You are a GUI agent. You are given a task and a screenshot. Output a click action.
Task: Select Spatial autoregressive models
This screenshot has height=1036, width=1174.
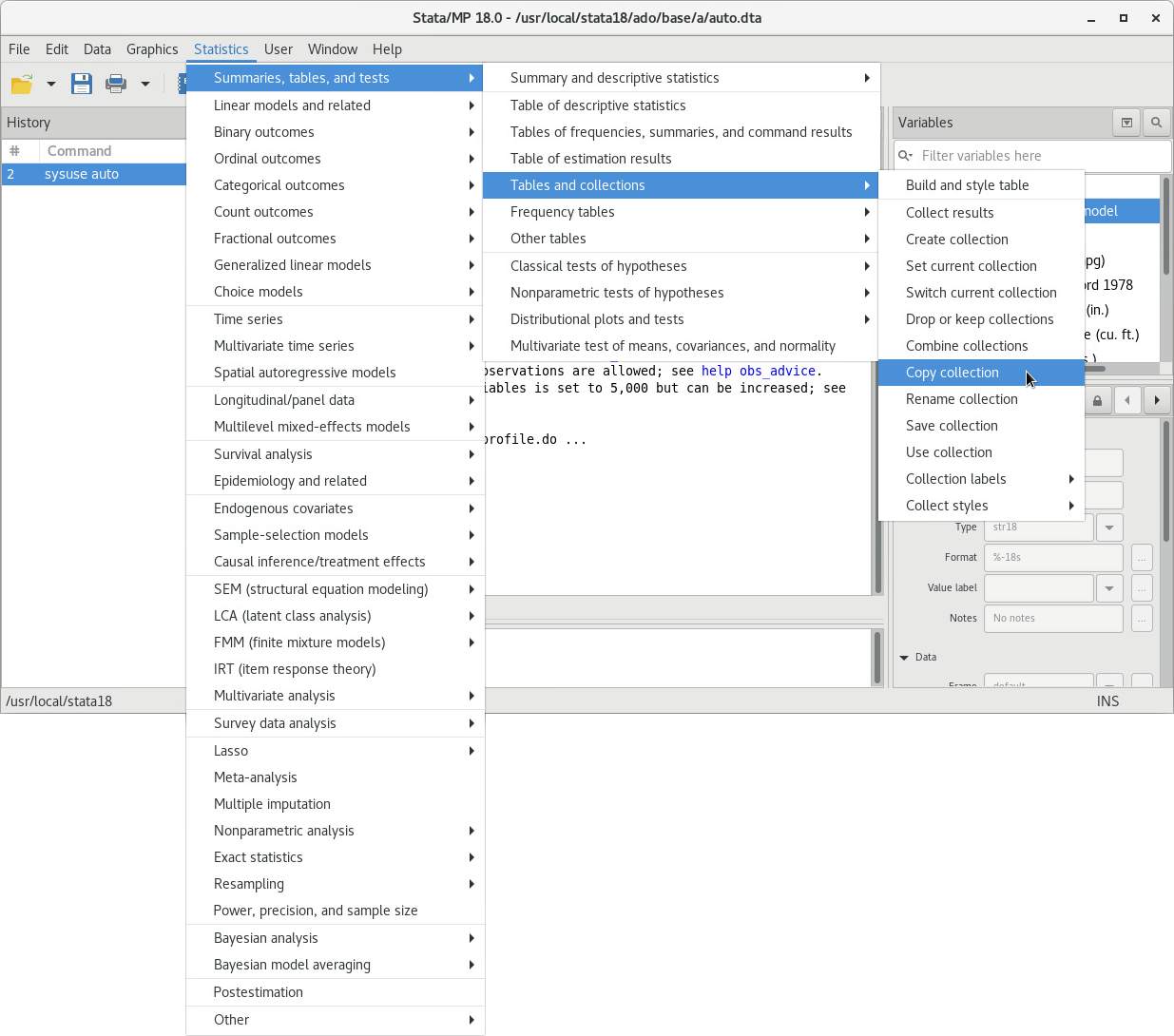336,373
